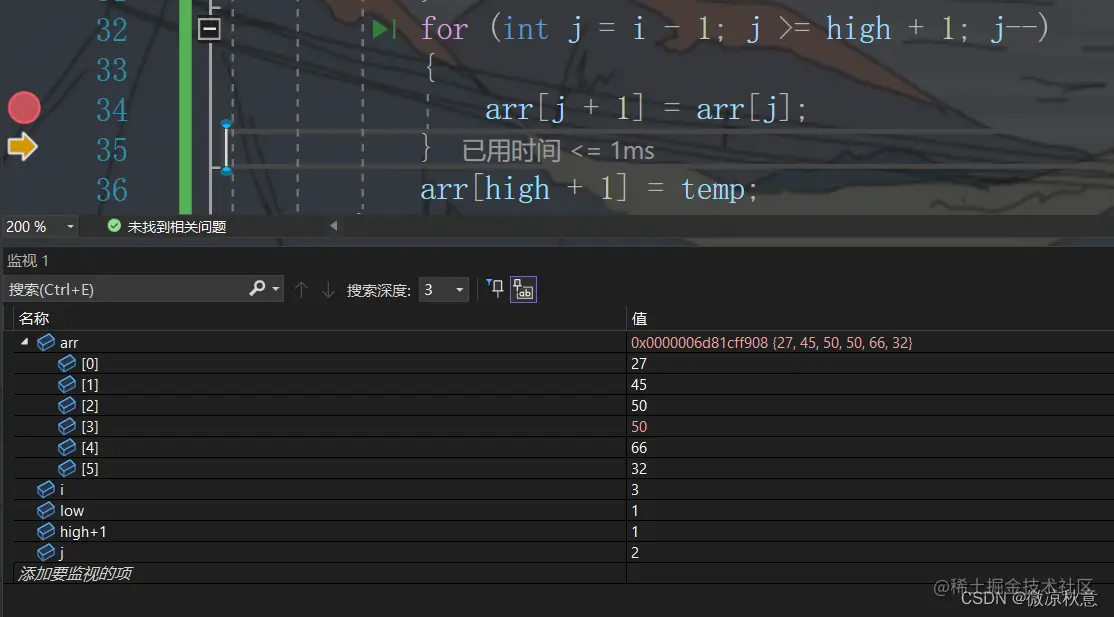Click the value 2 of variable j

[x=634, y=552]
